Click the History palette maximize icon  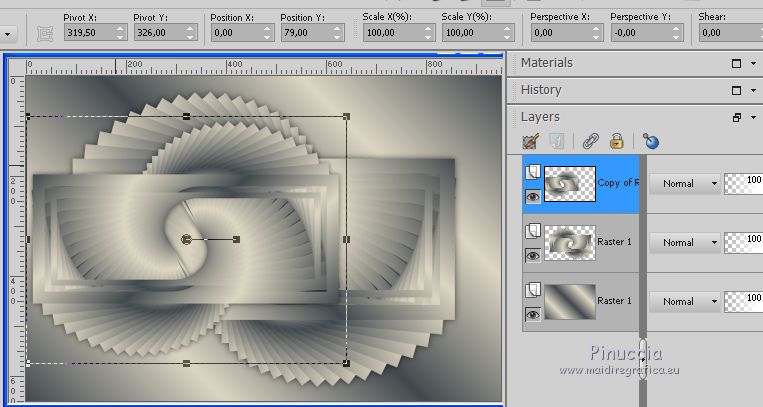coord(736,91)
